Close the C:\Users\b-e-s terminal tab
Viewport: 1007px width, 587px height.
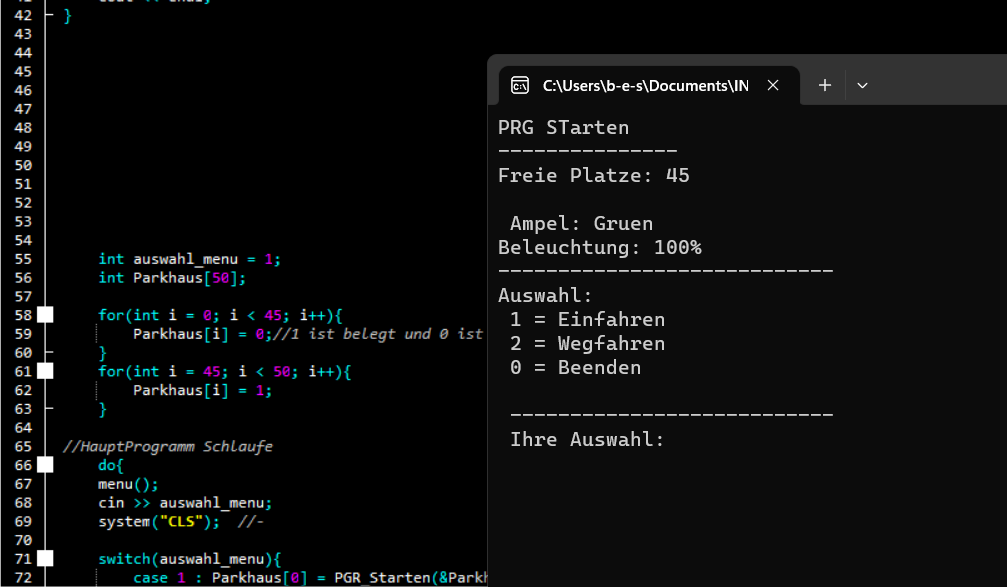pyautogui.click(x=773, y=85)
